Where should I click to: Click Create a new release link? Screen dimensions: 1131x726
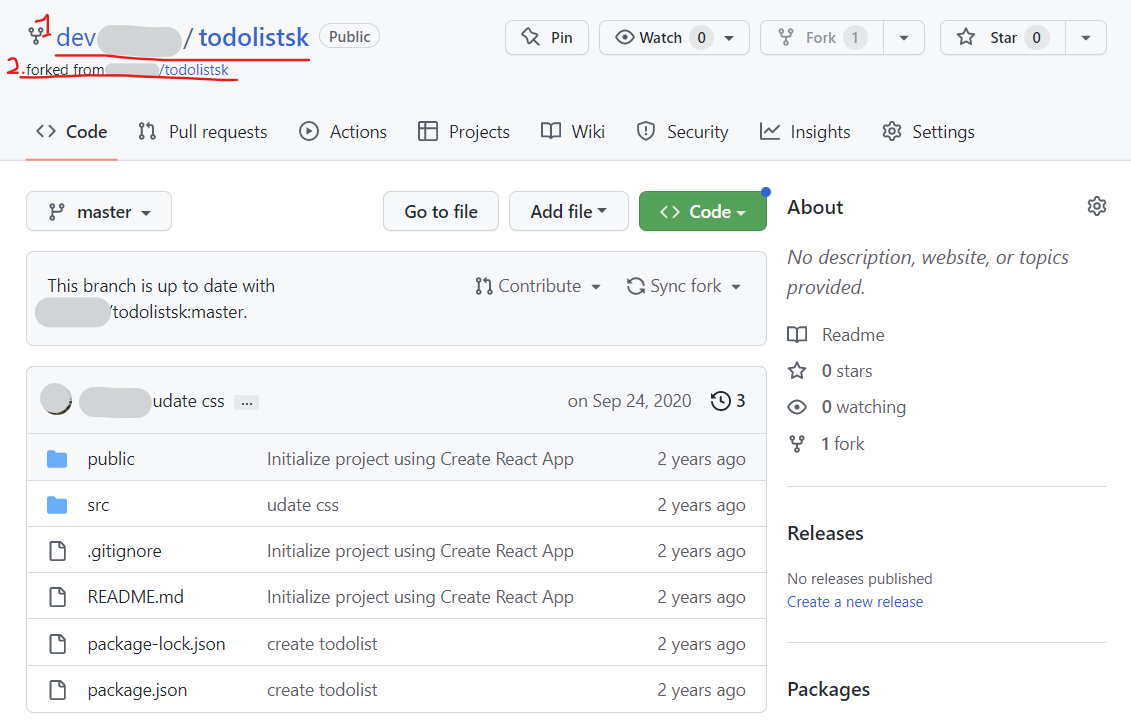click(855, 602)
